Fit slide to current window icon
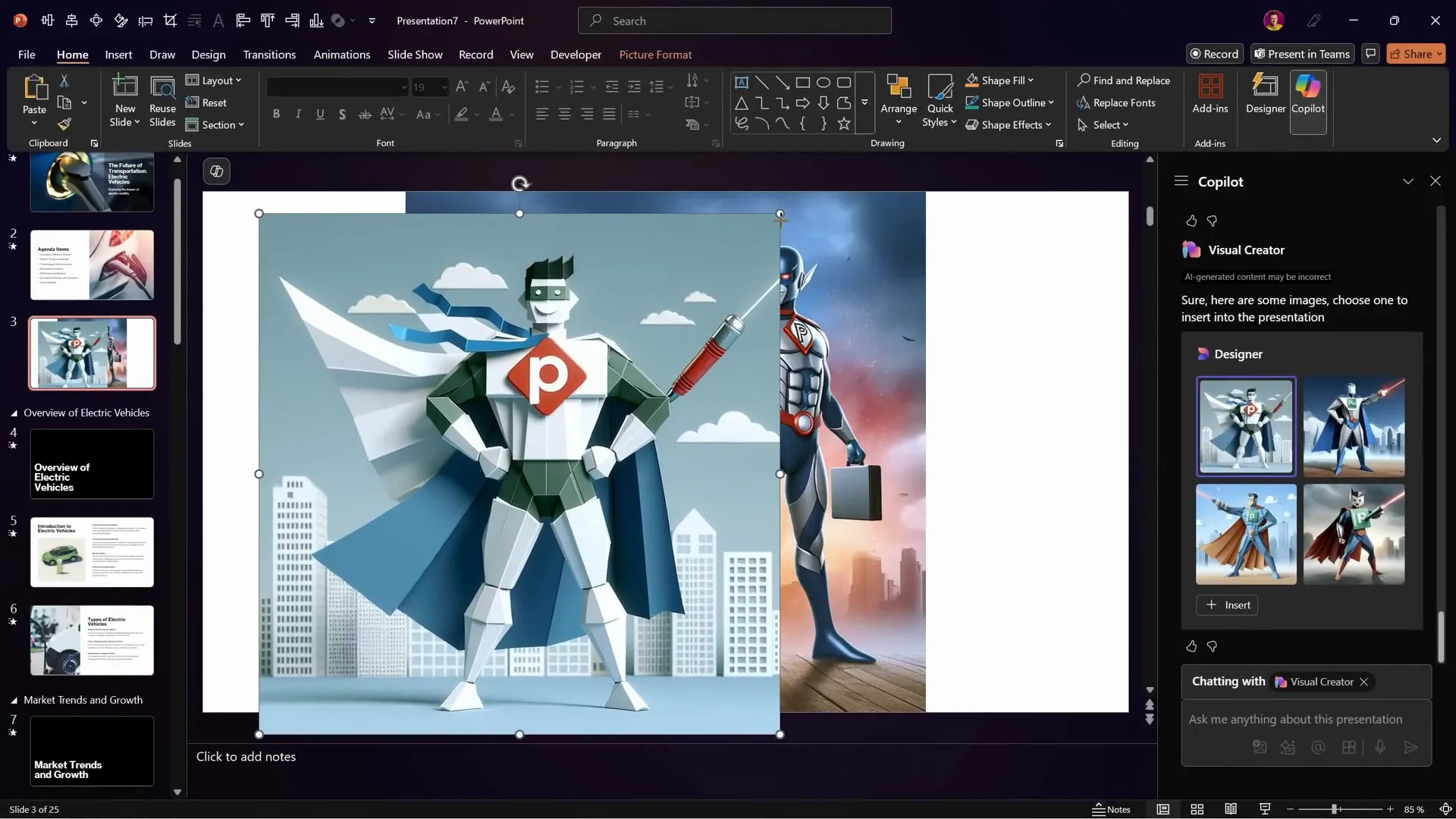 click(1445, 809)
